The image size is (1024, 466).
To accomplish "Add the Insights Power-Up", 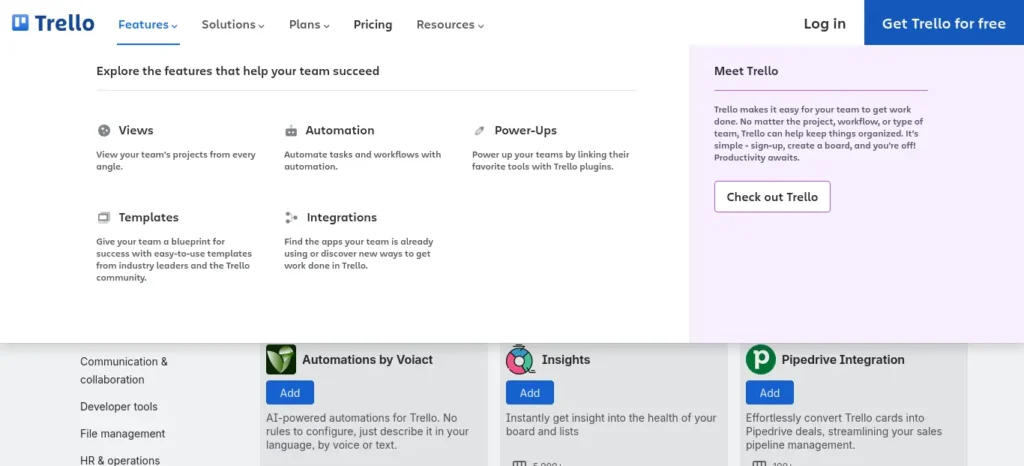I will (x=530, y=393).
